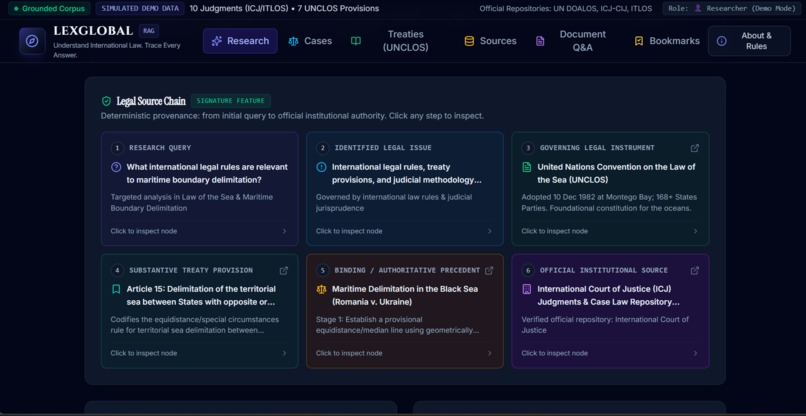The height and width of the screenshot is (416, 806).
Task: Click the step 2 number circle
Action: tap(322, 148)
